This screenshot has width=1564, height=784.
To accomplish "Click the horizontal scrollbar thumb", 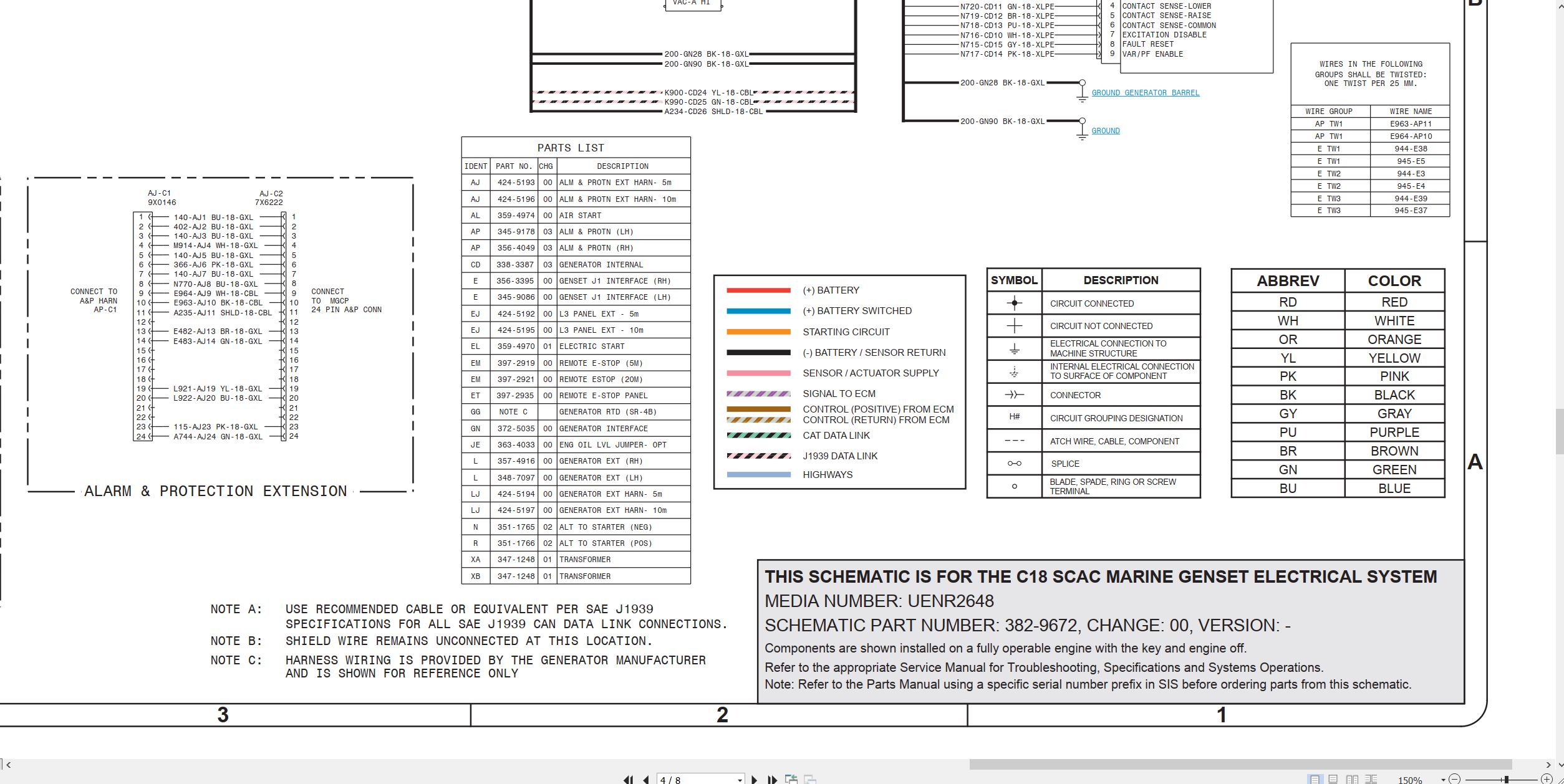I will (1240, 764).
